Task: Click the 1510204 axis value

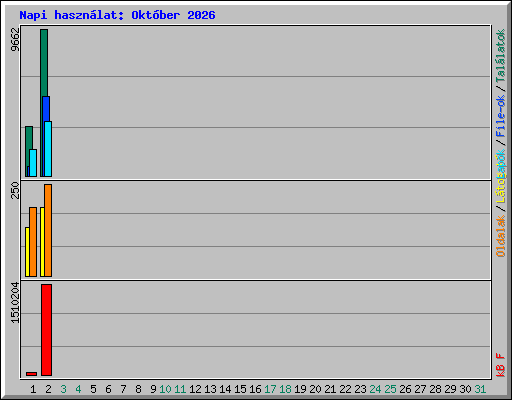Action: [x=15, y=303]
